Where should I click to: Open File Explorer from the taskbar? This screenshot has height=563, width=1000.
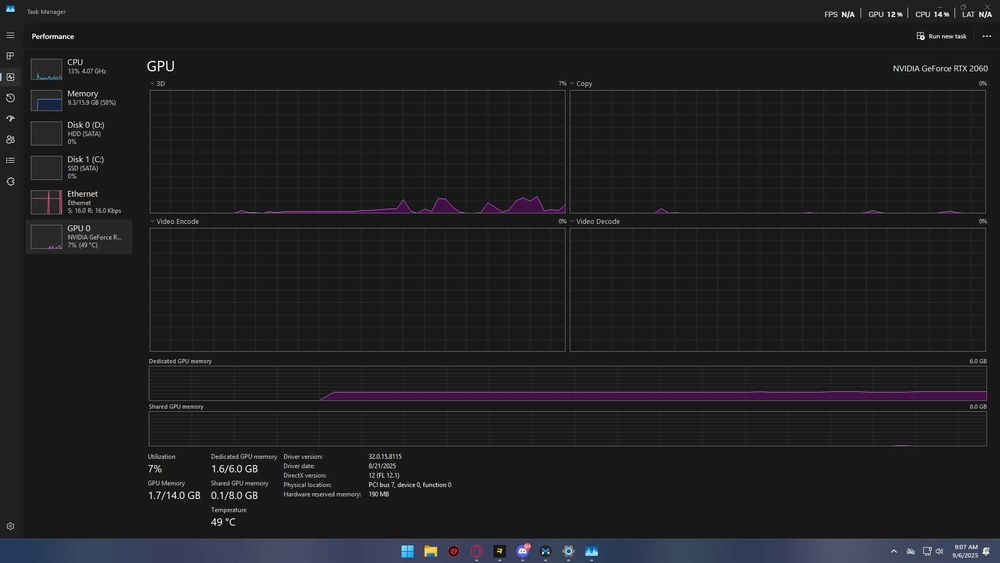tap(430, 551)
